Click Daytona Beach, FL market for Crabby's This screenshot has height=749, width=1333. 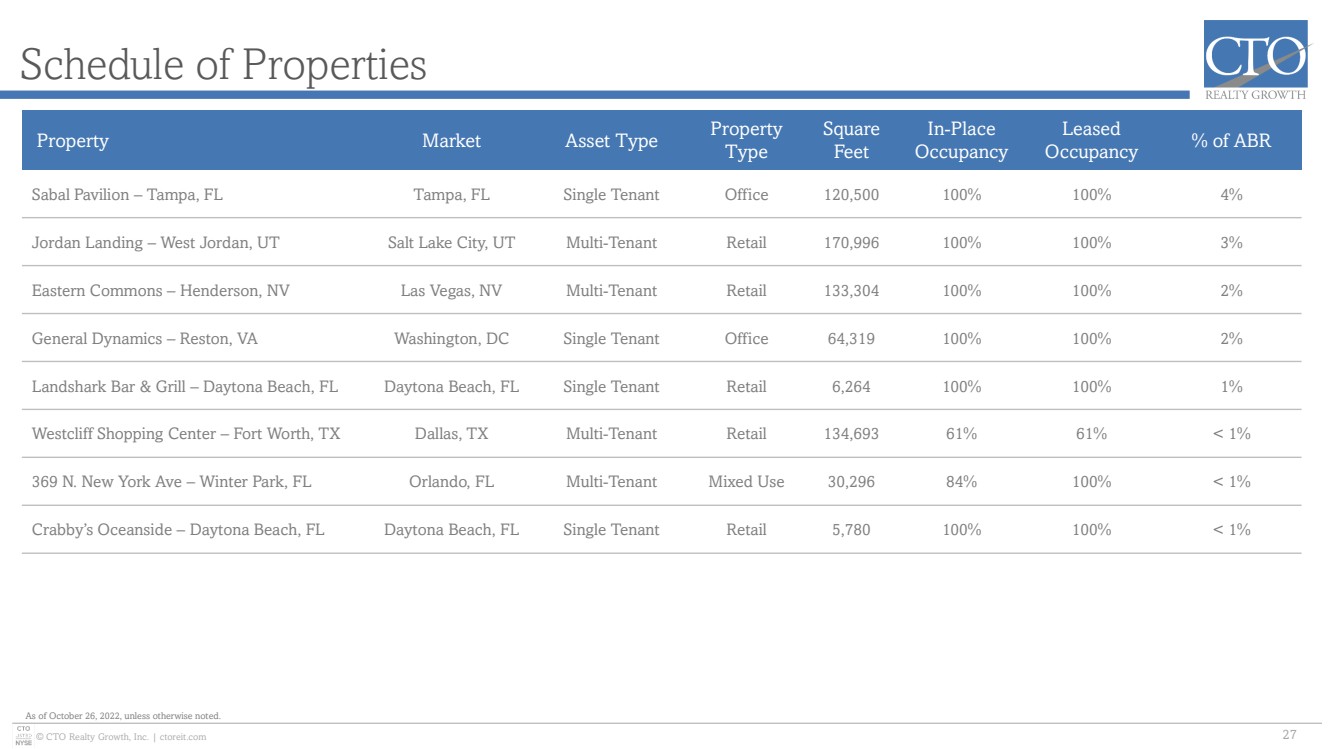point(451,530)
